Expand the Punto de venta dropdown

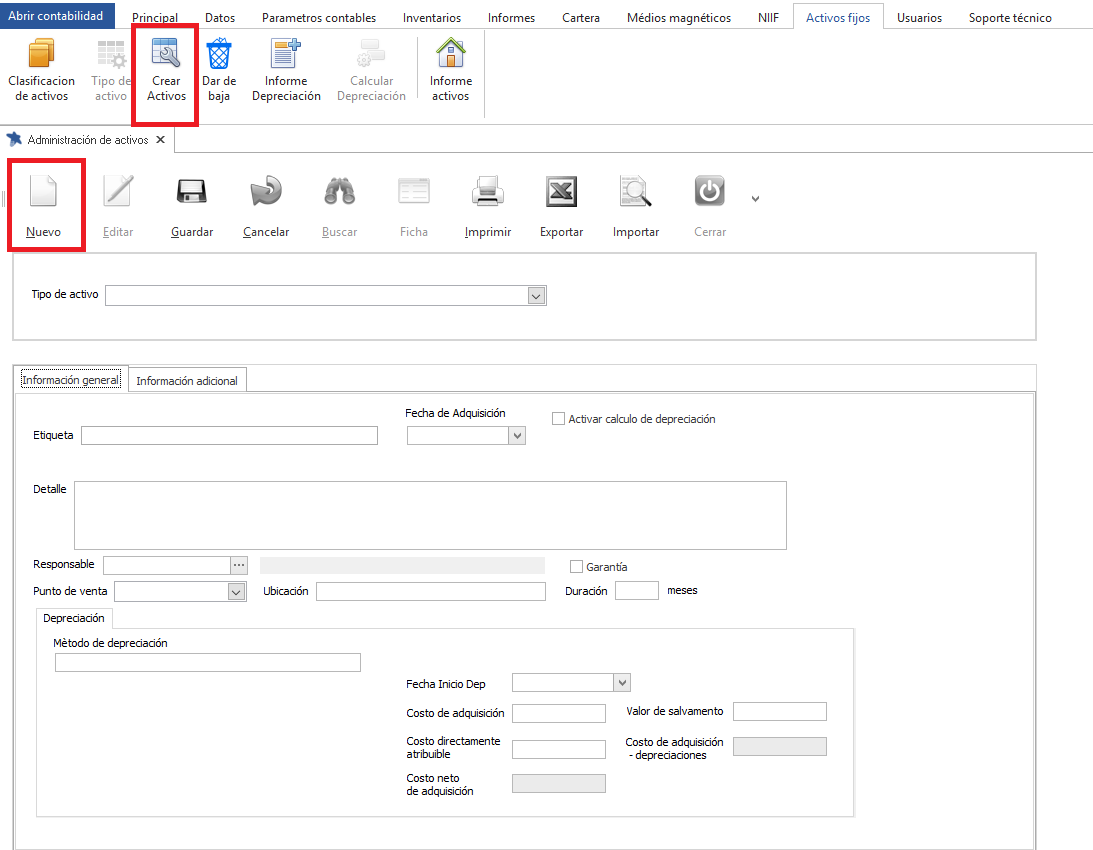[236, 592]
